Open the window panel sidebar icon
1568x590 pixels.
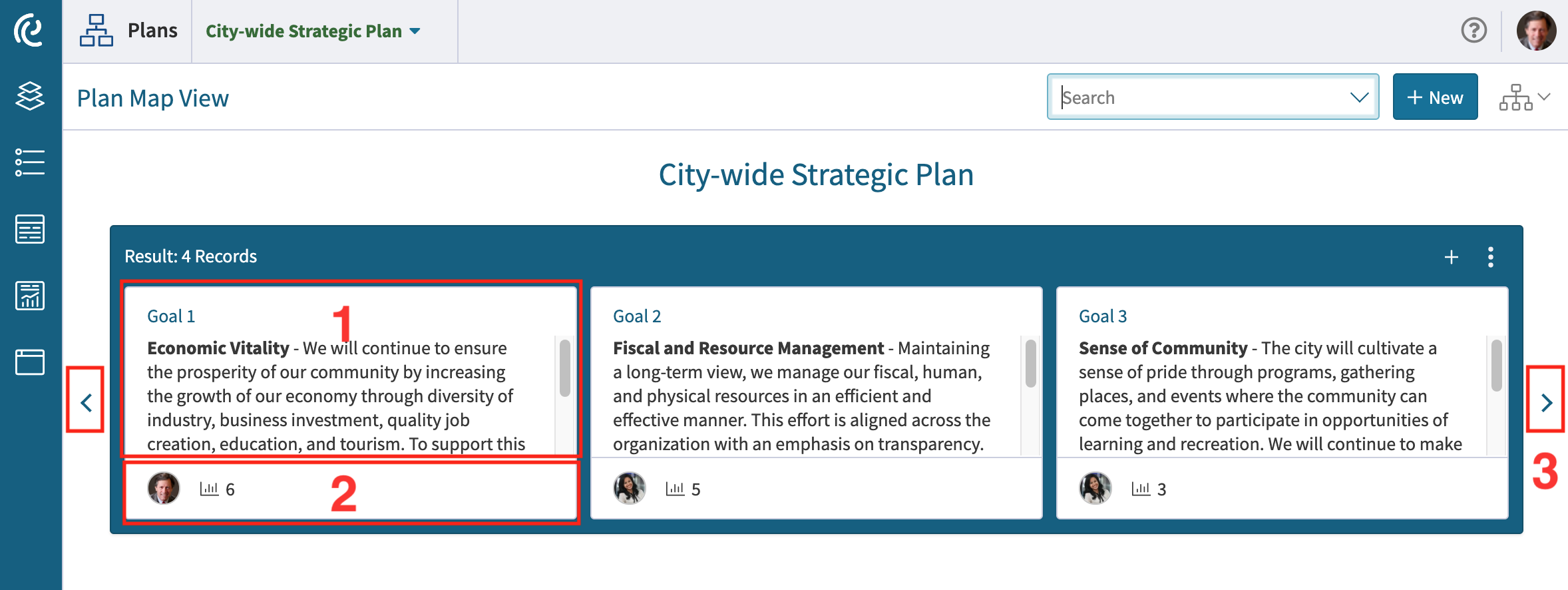[30, 362]
